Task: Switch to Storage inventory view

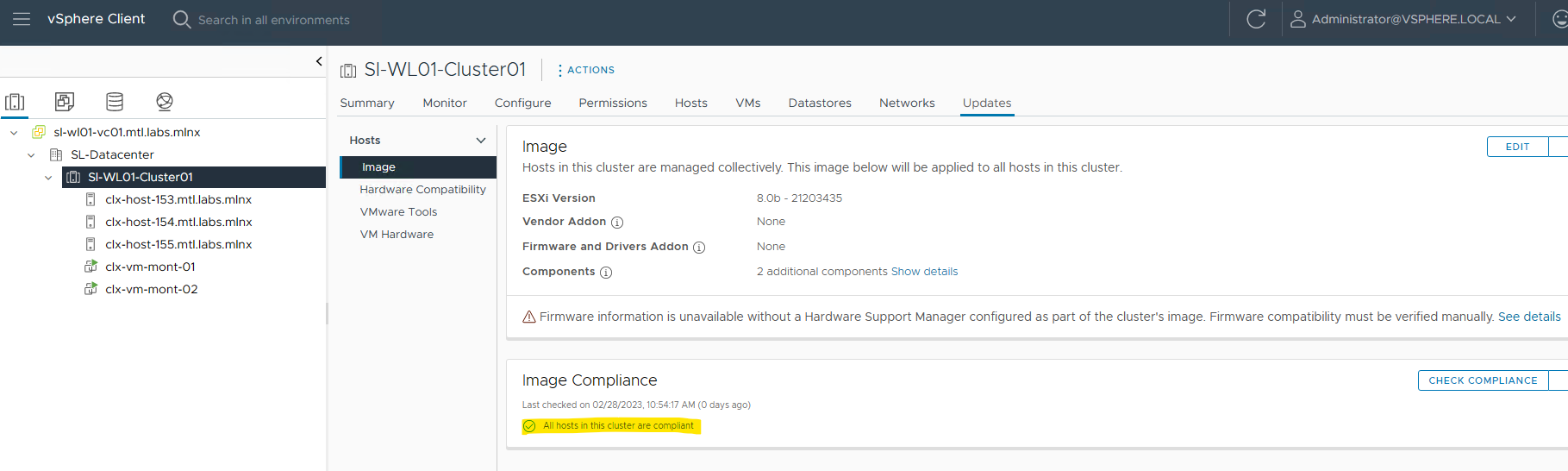Action: point(115,102)
